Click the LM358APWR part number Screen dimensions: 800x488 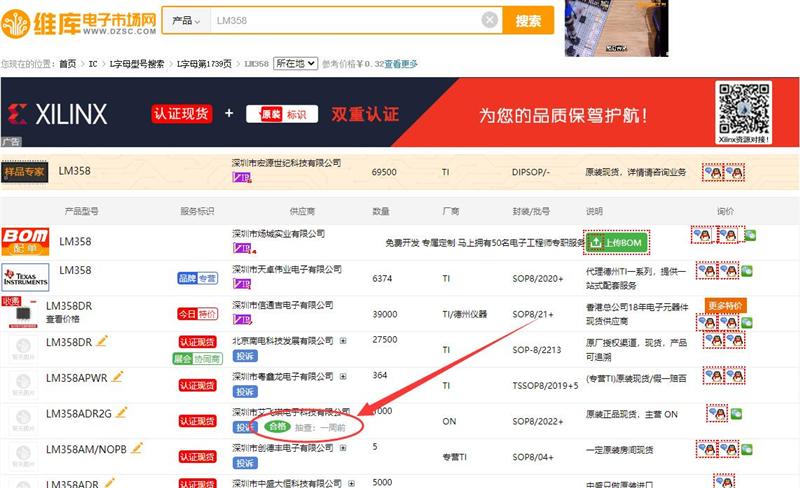point(77,378)
